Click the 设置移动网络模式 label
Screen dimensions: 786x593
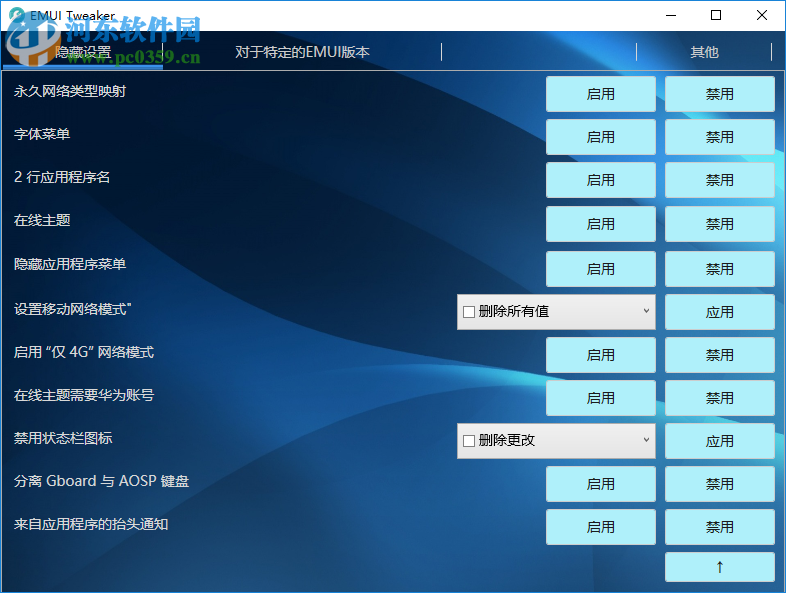72,309
